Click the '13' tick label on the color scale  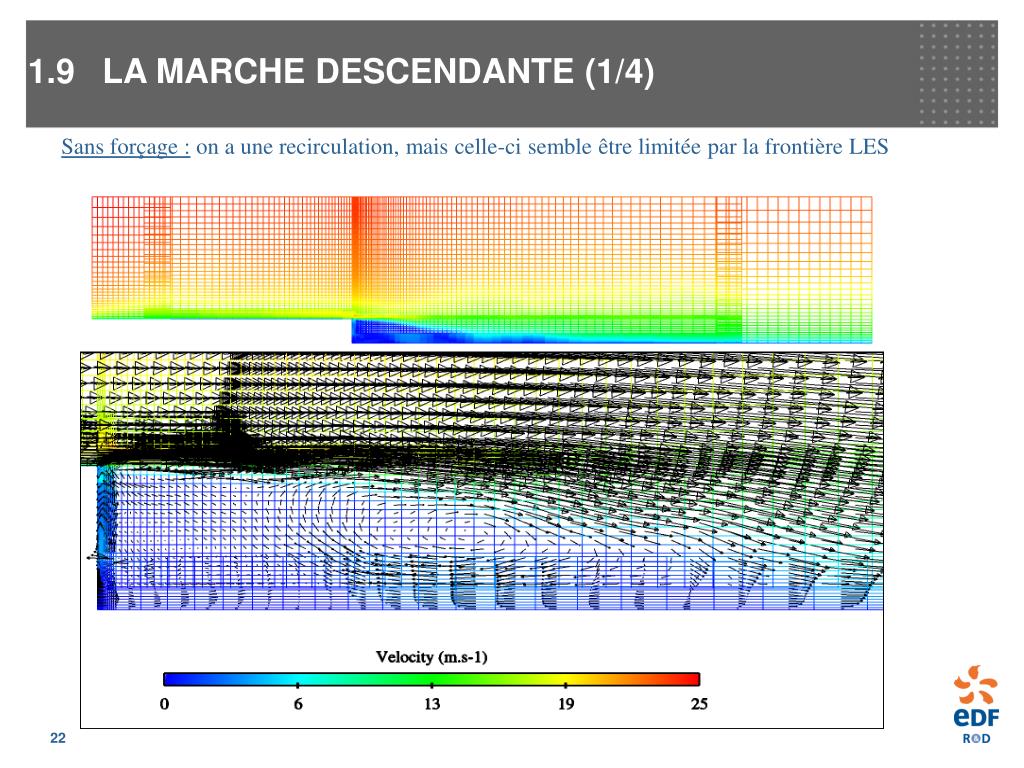432,704
